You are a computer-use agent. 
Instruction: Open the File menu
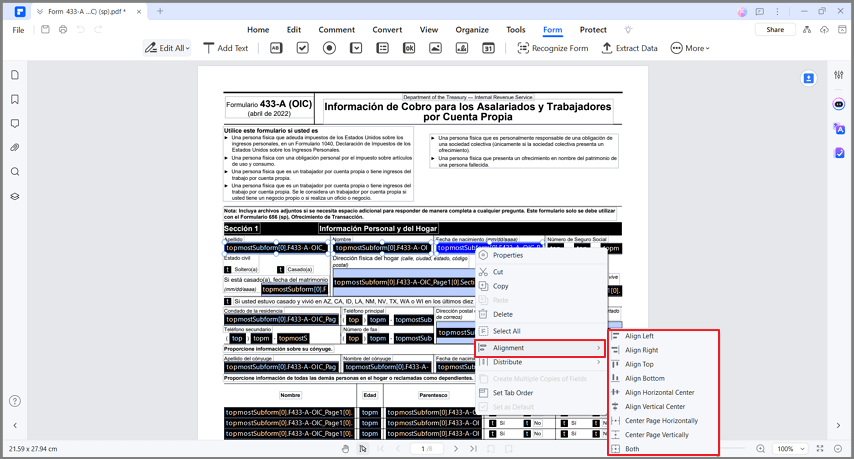pos(19,30)
